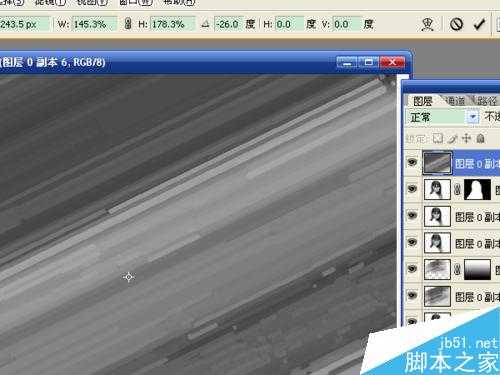Select sixth layer row name 图层 0 副本

[477, 297]
